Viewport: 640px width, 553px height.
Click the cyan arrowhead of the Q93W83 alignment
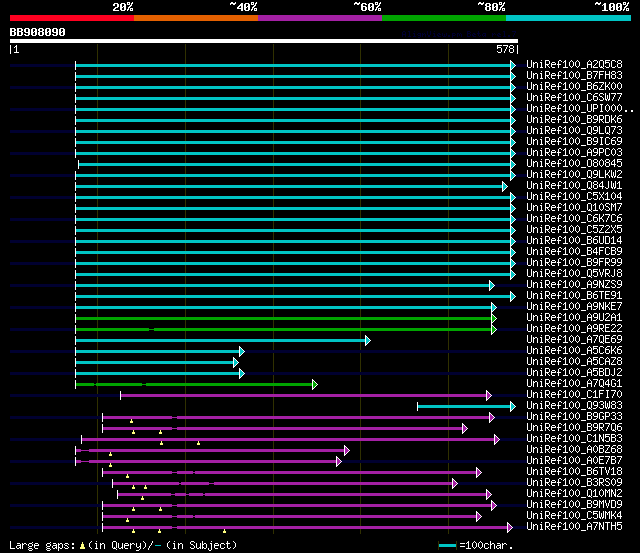click(x=513, y=406)
